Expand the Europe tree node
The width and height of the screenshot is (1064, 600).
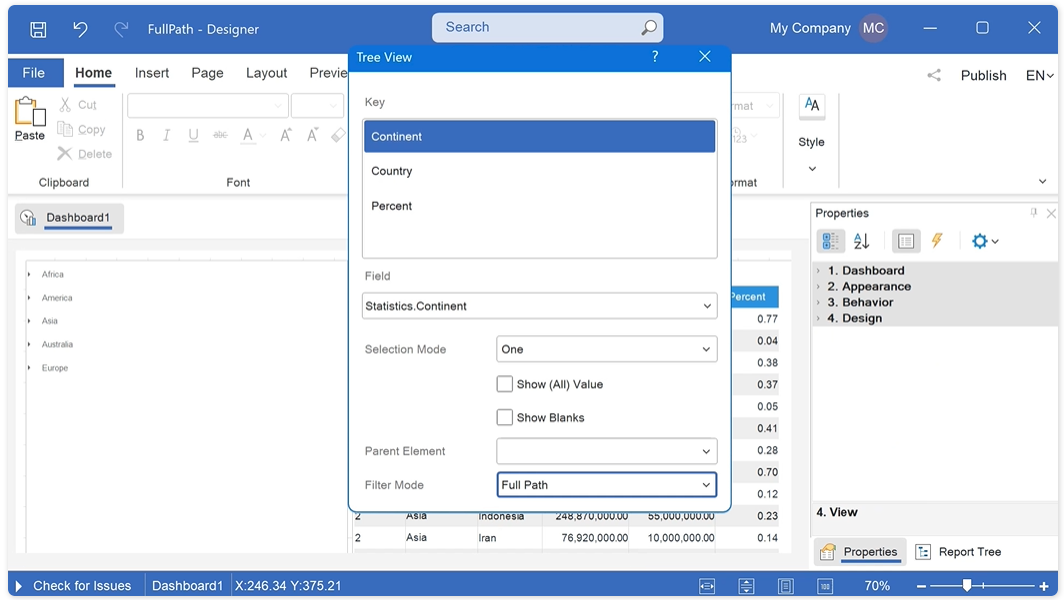point(29,368)
